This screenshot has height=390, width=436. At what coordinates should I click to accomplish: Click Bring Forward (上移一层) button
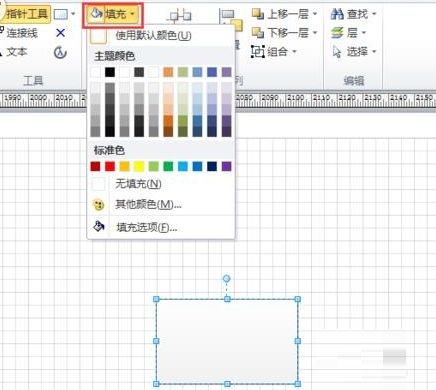(x=280, y=14)
